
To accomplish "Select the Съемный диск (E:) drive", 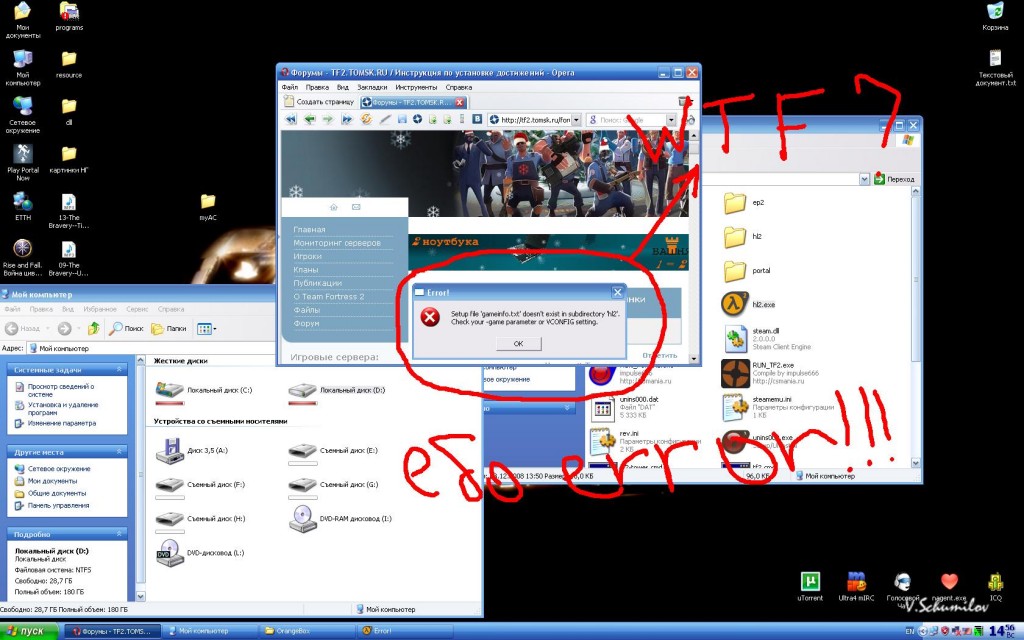I will tap(302, 451).
